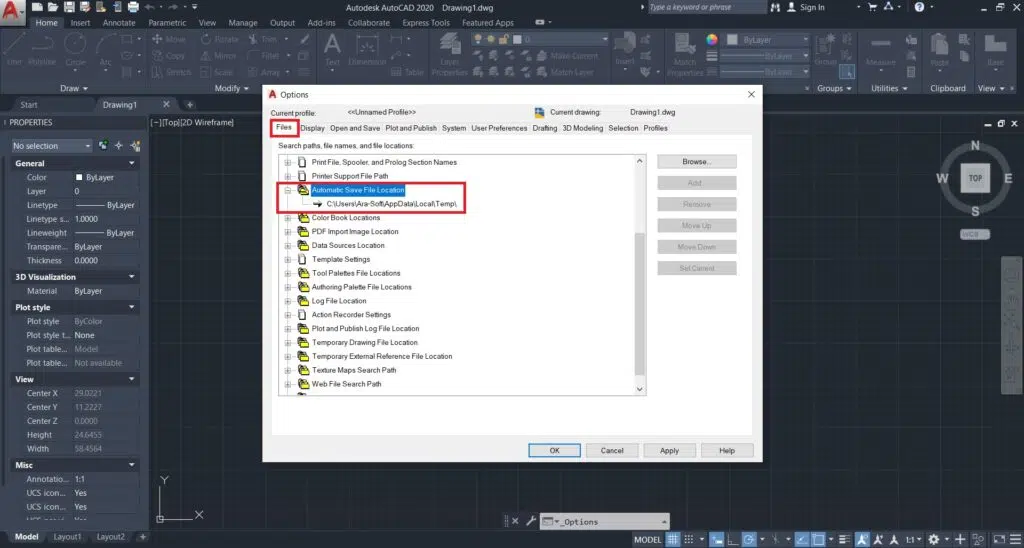Select the Move tool in Modify panel

coord(168,39)
